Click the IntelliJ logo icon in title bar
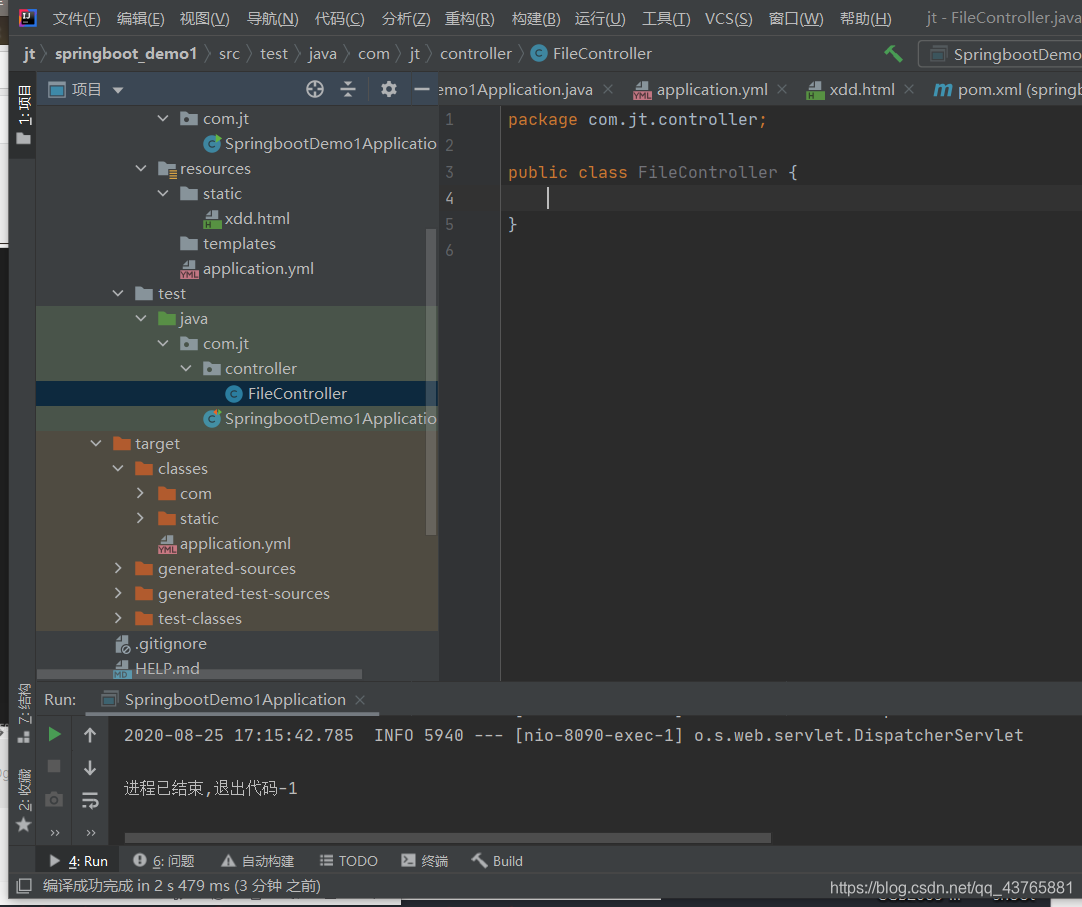The width and height of the screenshot is (1082, 907). click(28, 18)
